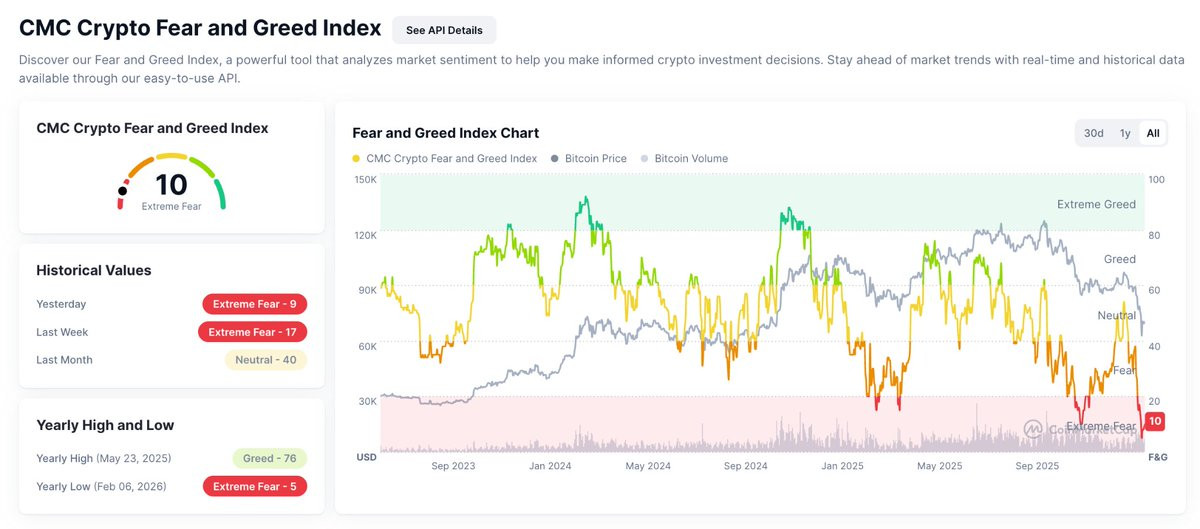
Task: Click the Yearly High Greed - 76 badge
Action: [269, 458]
